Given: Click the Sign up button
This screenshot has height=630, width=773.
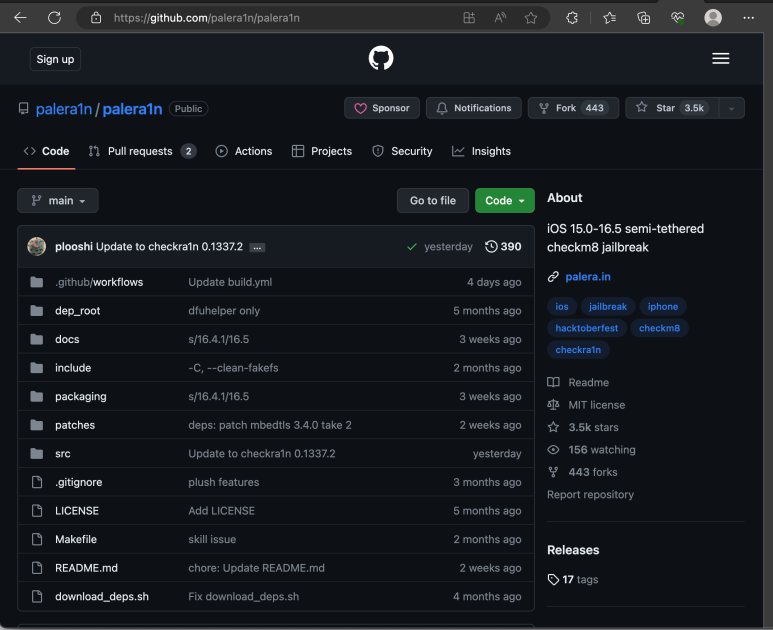Looking at the screenshot, I should point(55,59).
